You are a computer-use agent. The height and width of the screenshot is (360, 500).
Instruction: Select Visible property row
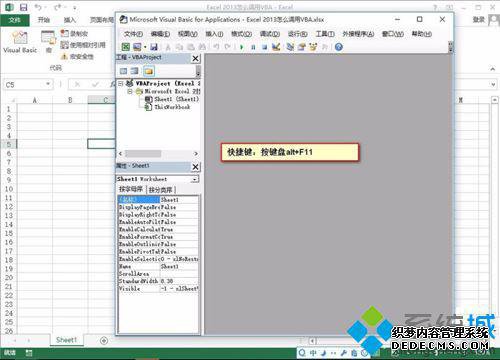(158, 288)
